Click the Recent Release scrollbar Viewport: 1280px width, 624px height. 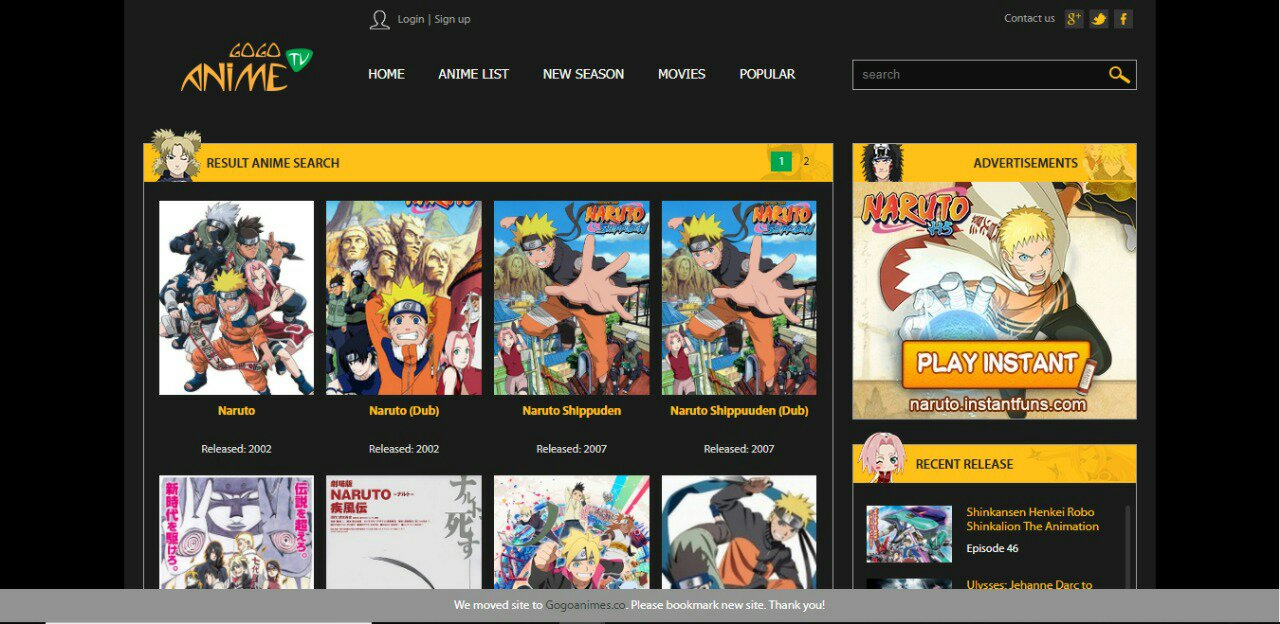[x=1128, y=546]
